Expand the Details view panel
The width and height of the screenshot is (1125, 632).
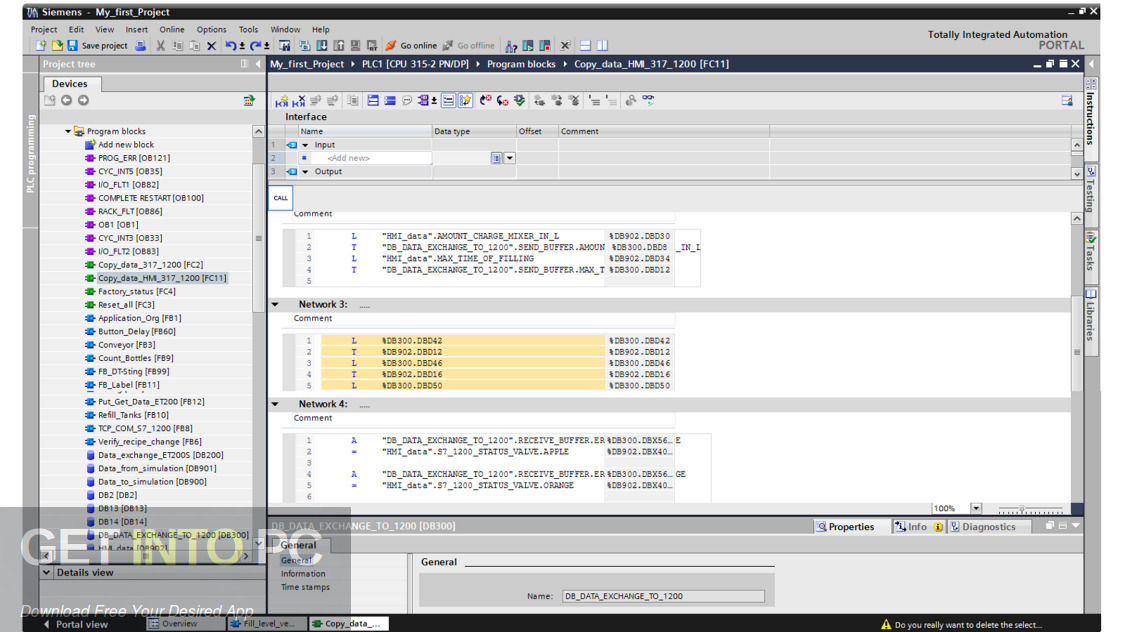tap(47, 572)
